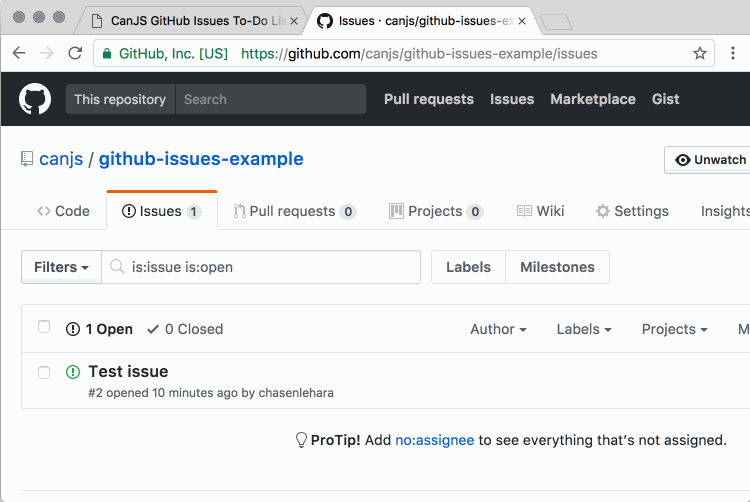
Task: Select the Issues repository tab
Action: 162,211
